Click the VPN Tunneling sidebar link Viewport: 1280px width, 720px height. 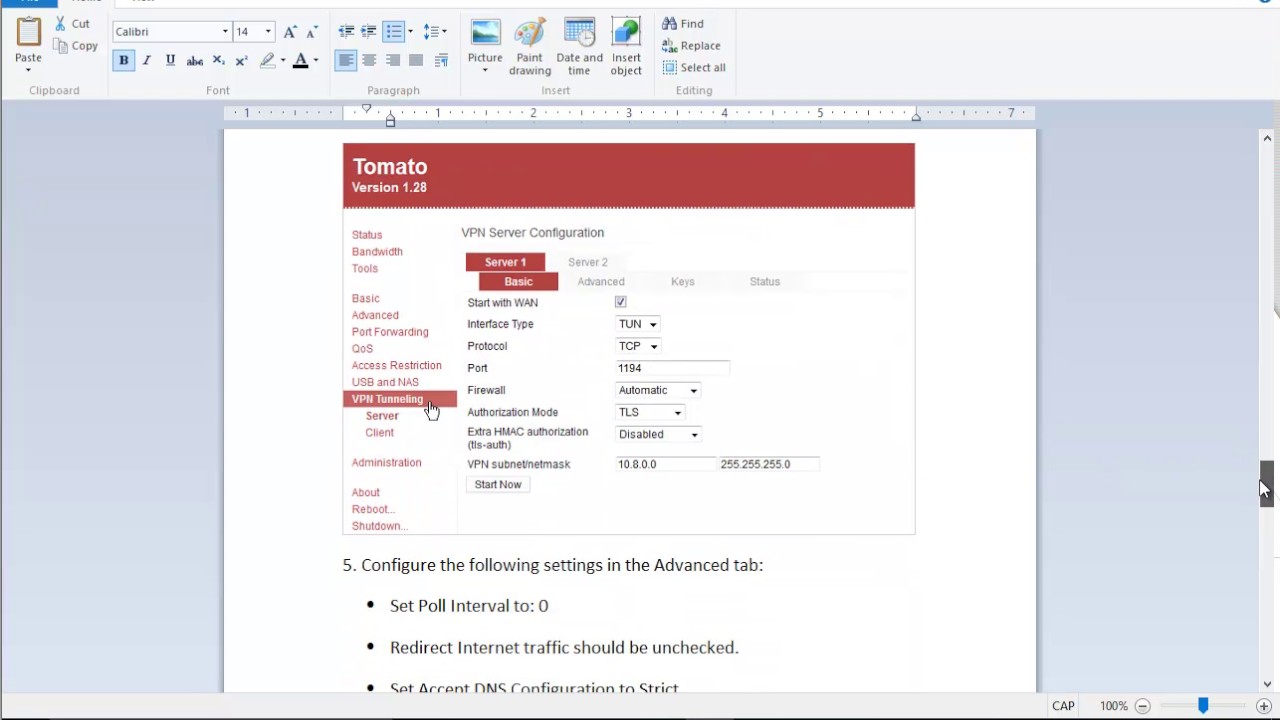[x=387, y=399]
